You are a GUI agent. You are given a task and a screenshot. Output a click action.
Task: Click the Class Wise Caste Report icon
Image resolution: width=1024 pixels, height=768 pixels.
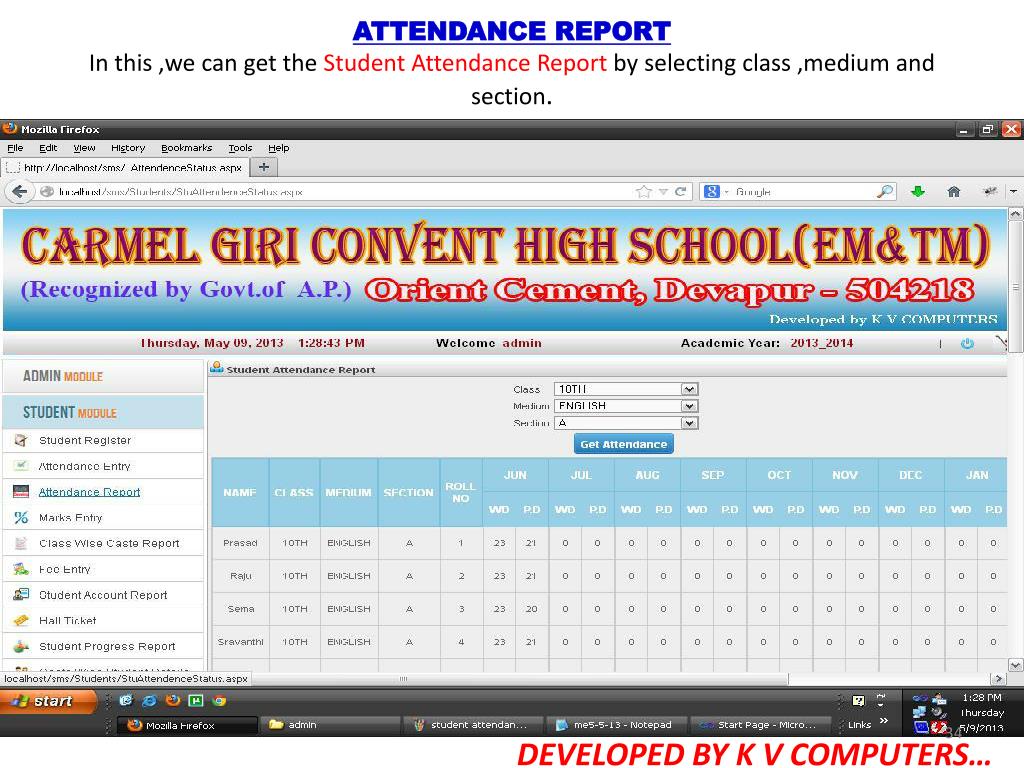click(x=21, y=543)
